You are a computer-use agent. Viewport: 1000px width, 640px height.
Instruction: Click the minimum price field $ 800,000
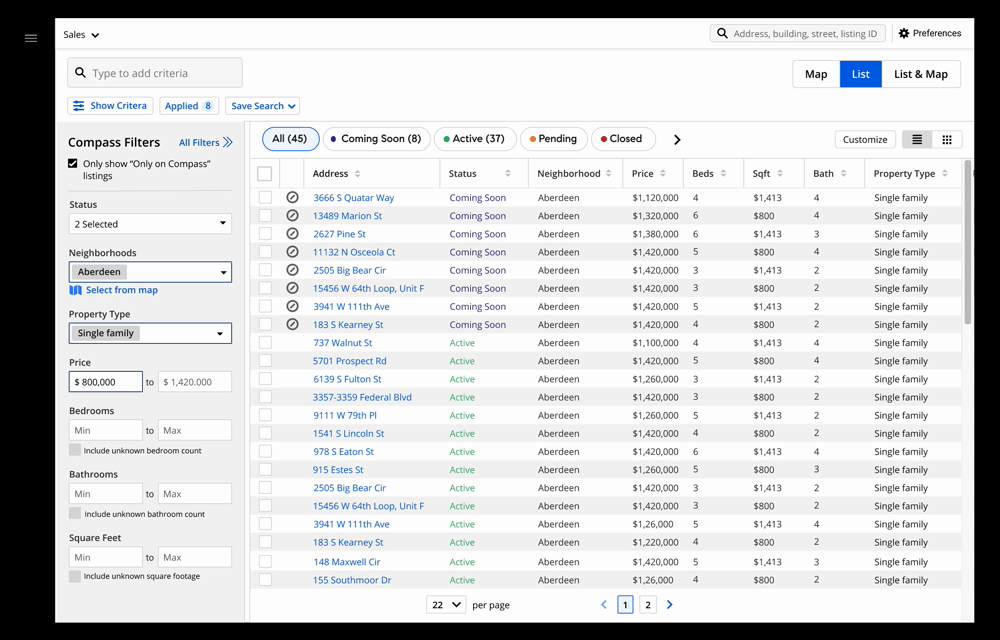pos(106,382)
